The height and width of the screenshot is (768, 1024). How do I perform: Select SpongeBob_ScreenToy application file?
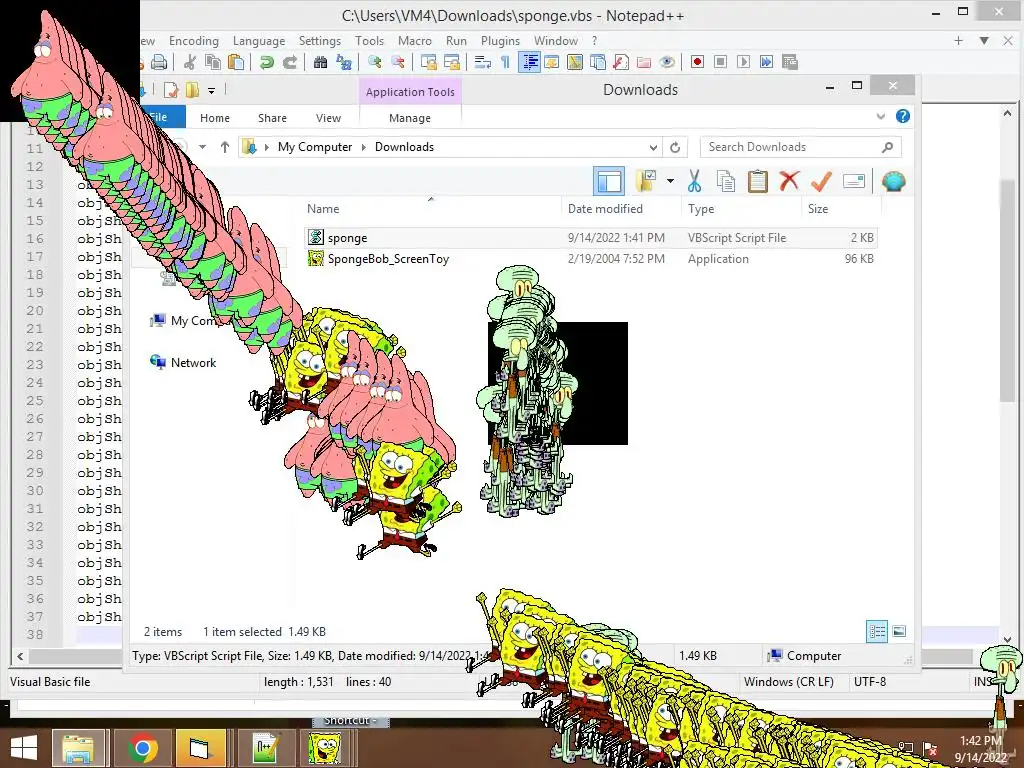click(591, 259)
